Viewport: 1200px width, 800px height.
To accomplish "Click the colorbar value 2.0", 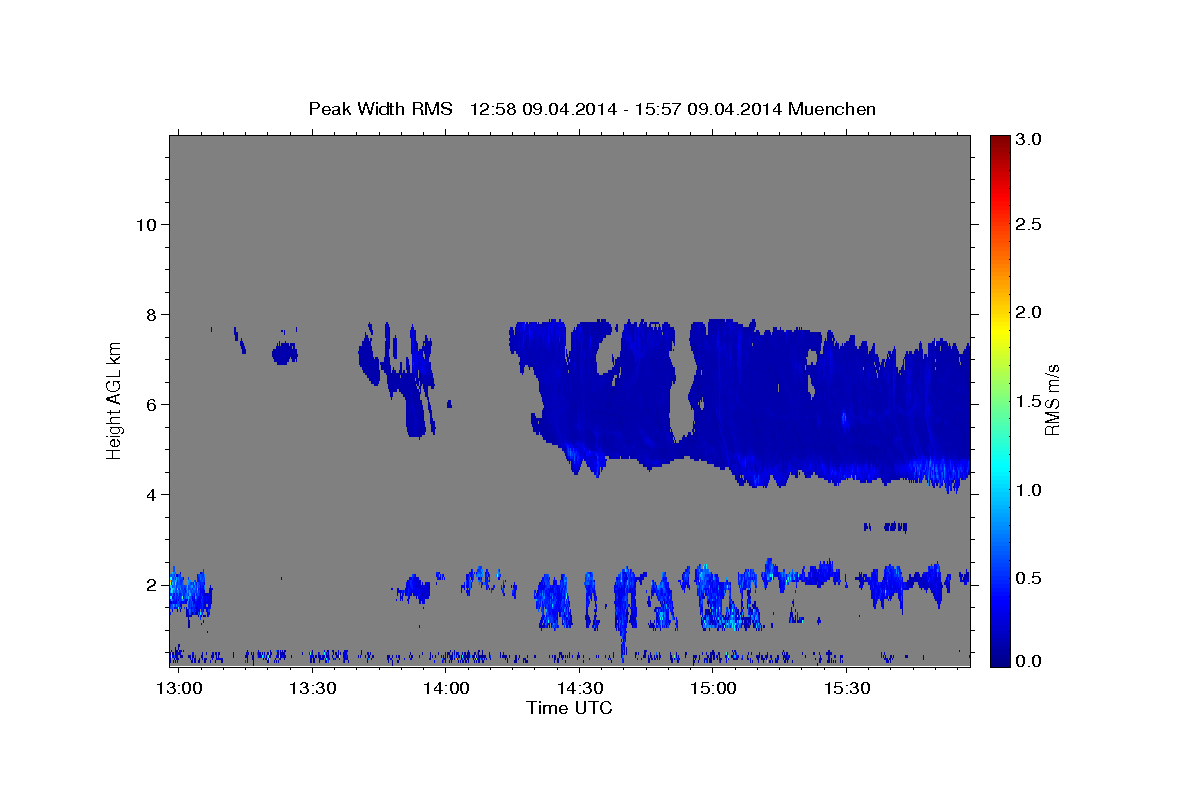I will click(x=1028, y=312).
